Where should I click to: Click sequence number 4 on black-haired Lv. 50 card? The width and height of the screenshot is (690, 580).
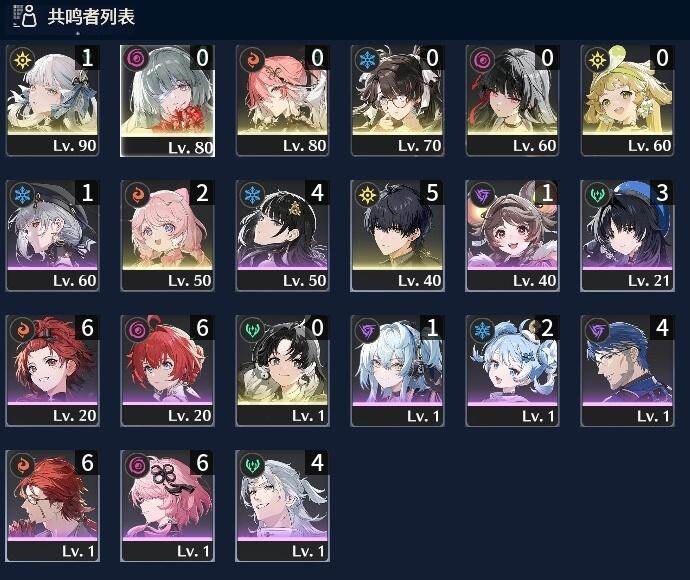(317, 193)
